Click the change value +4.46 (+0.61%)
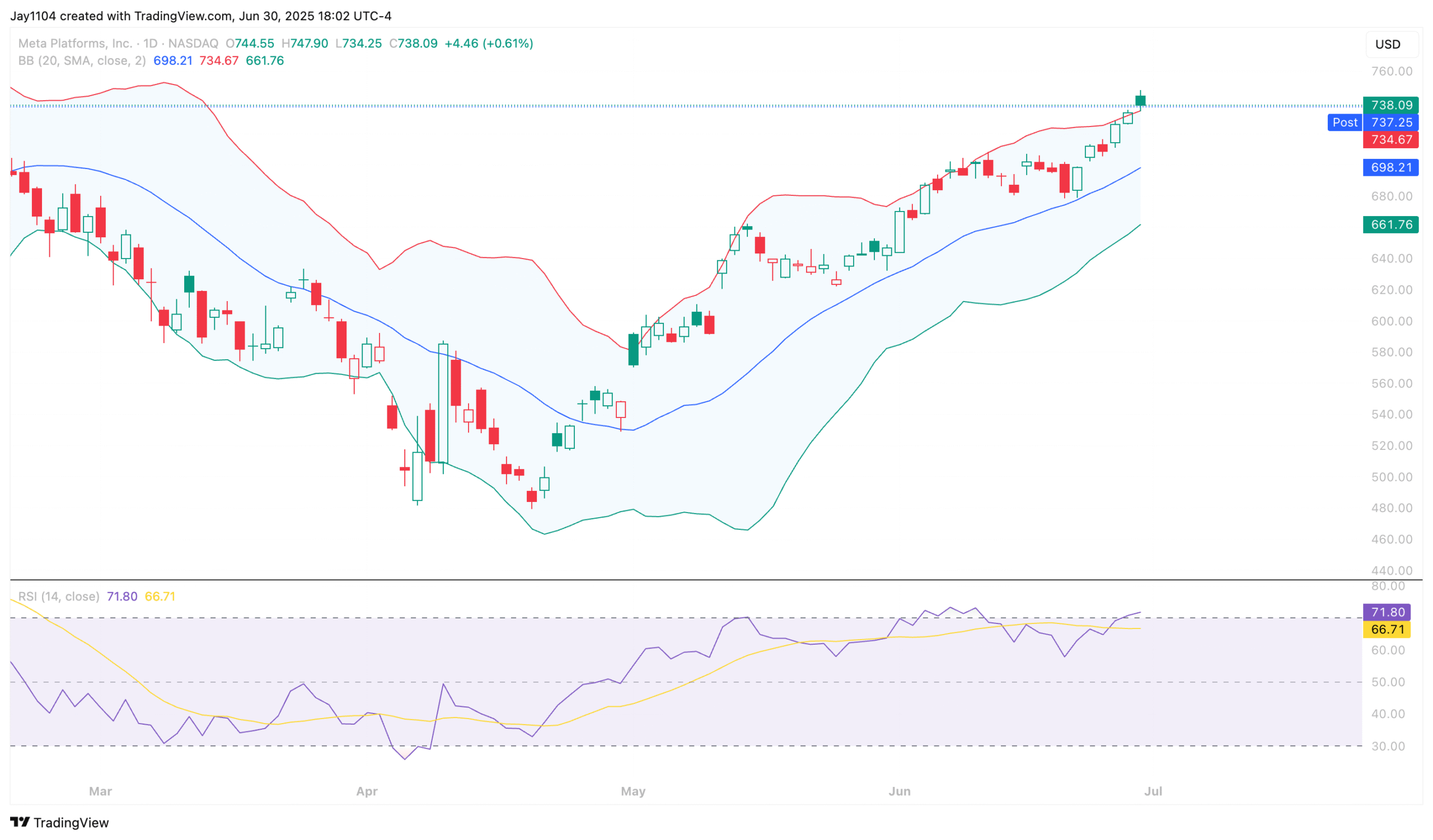 (489, 43)
